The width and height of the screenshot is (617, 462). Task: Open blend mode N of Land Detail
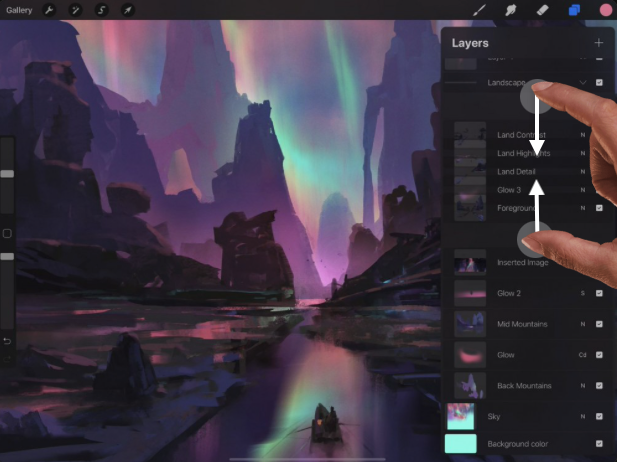(x=583, y=172)
